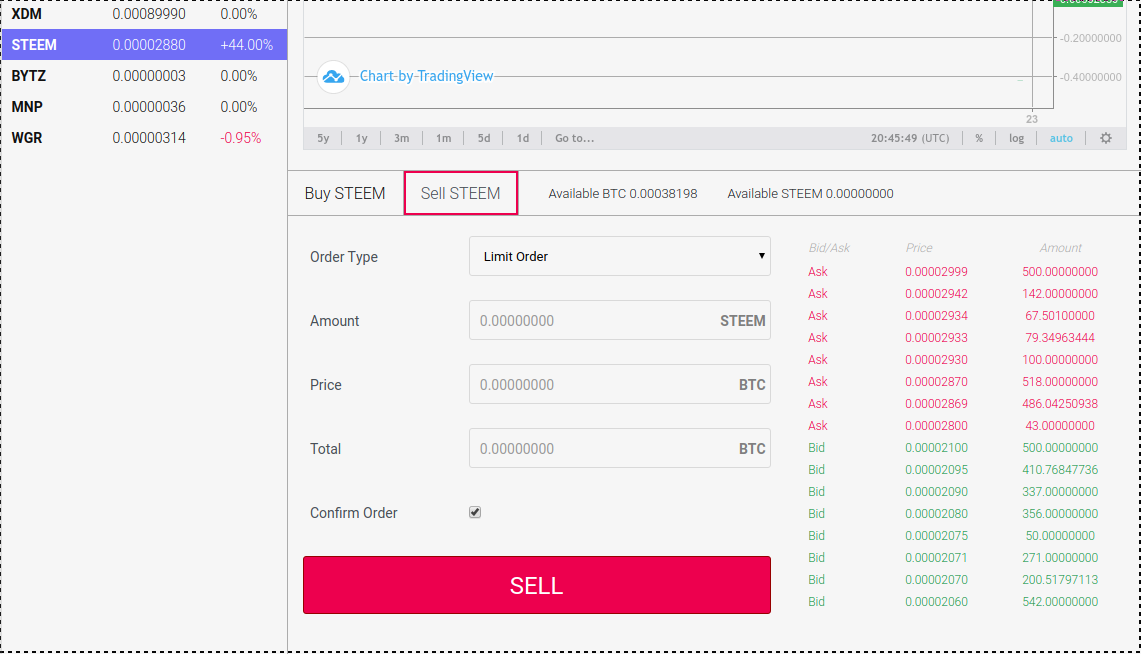Click ask amount 486.04250938
Image resolution: width=1141 pixels, height=654 pixels.
click(1060, 404)
